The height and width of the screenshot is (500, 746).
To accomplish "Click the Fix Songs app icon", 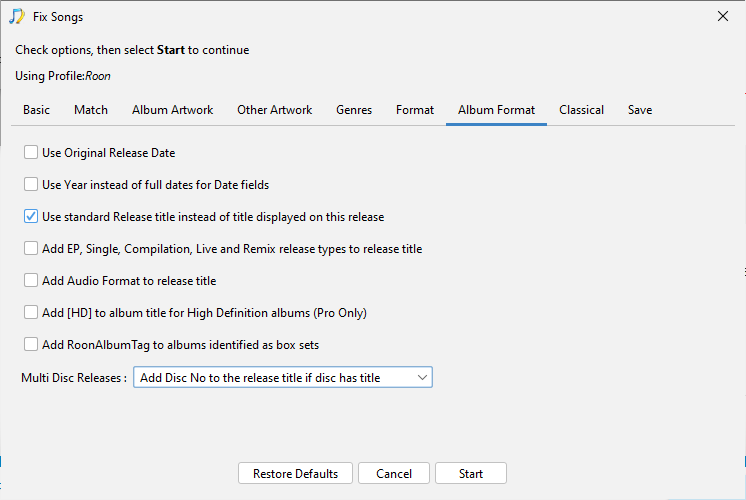I will [17, 17].
